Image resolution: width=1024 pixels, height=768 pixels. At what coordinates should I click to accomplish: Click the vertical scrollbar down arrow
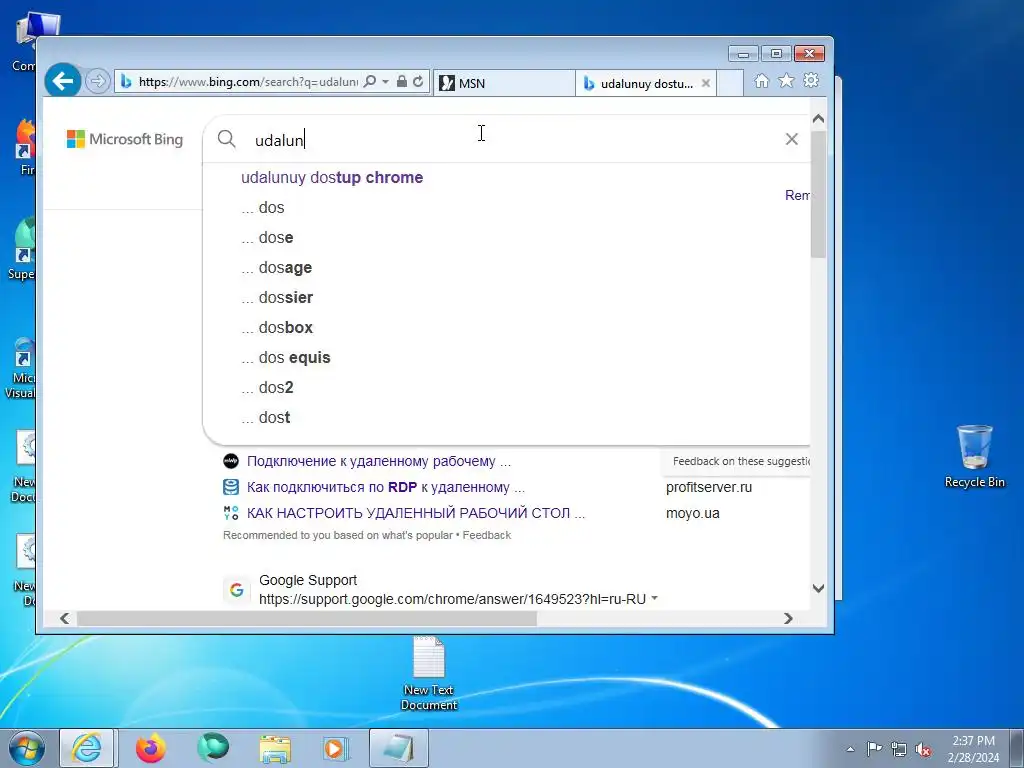click(818, 588)
